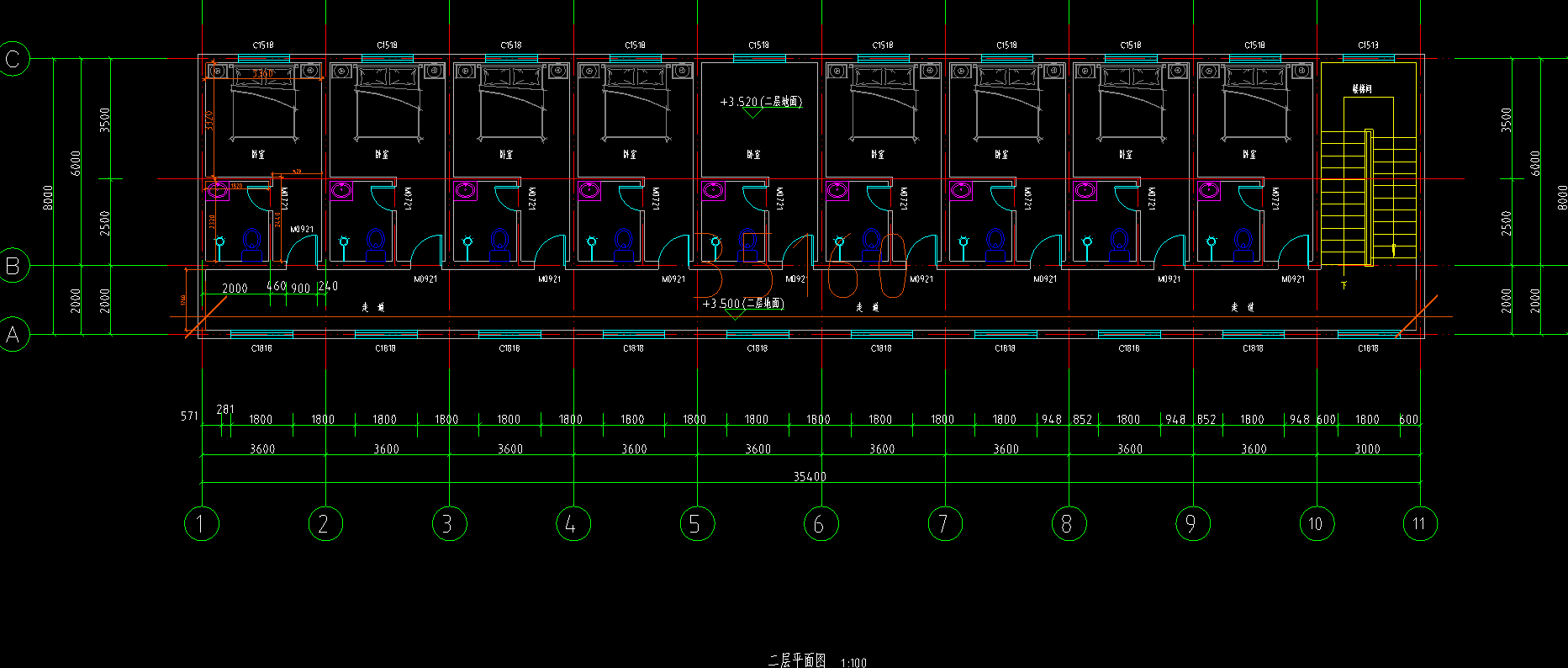Select grid axis bubble B
1568x668 pixels.
tap(13, 266)
